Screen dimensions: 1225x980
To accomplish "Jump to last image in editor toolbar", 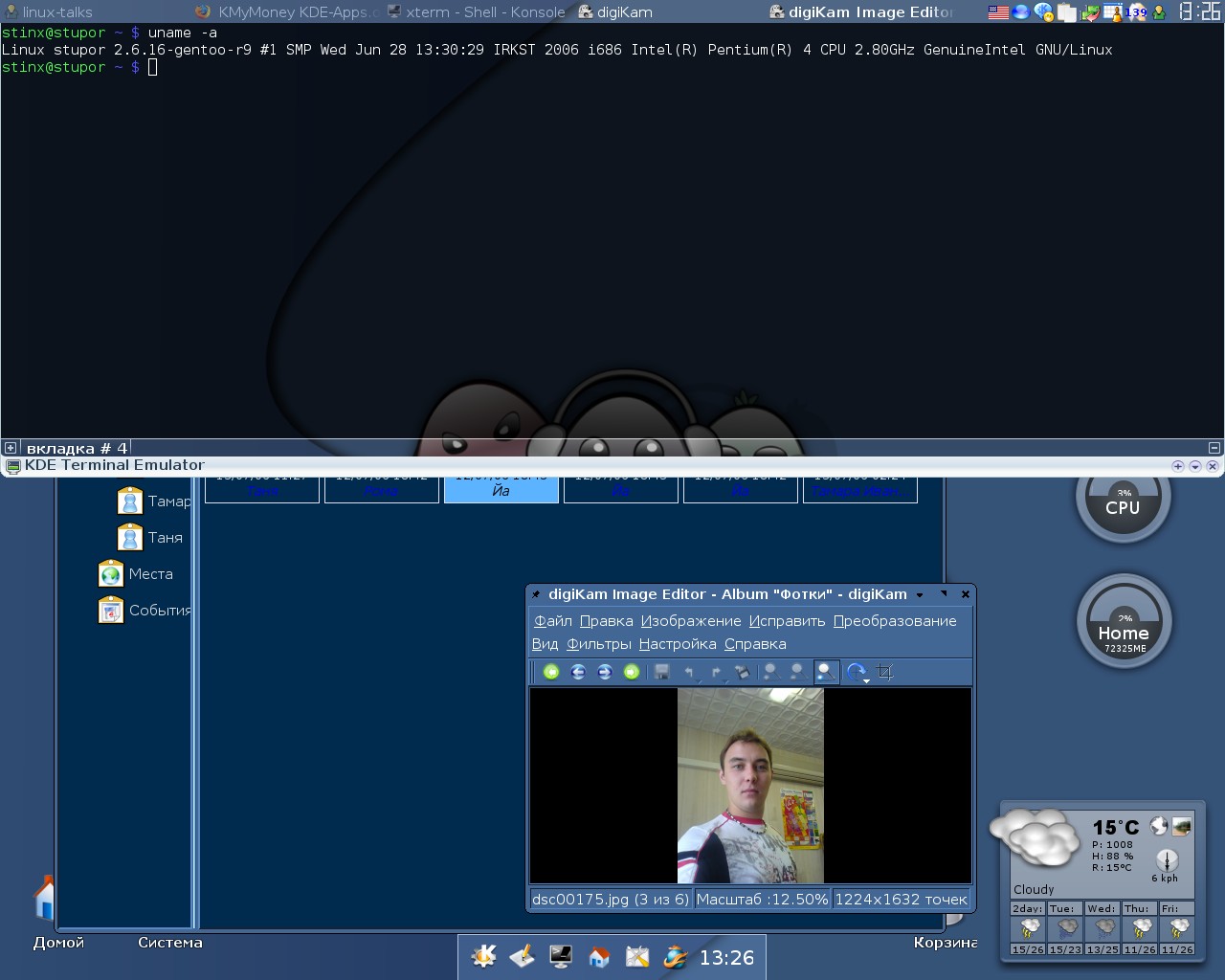I will [x=632, y=672].
